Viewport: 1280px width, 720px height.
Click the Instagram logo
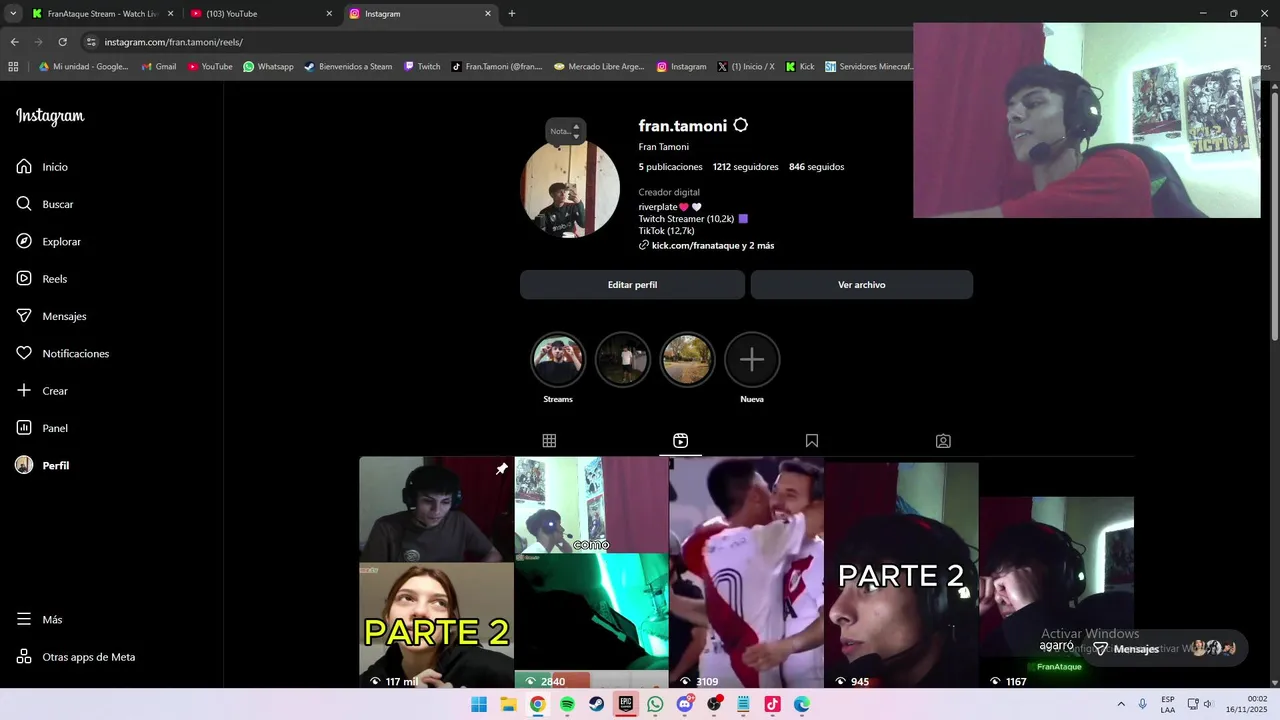[x=50, y=117]
